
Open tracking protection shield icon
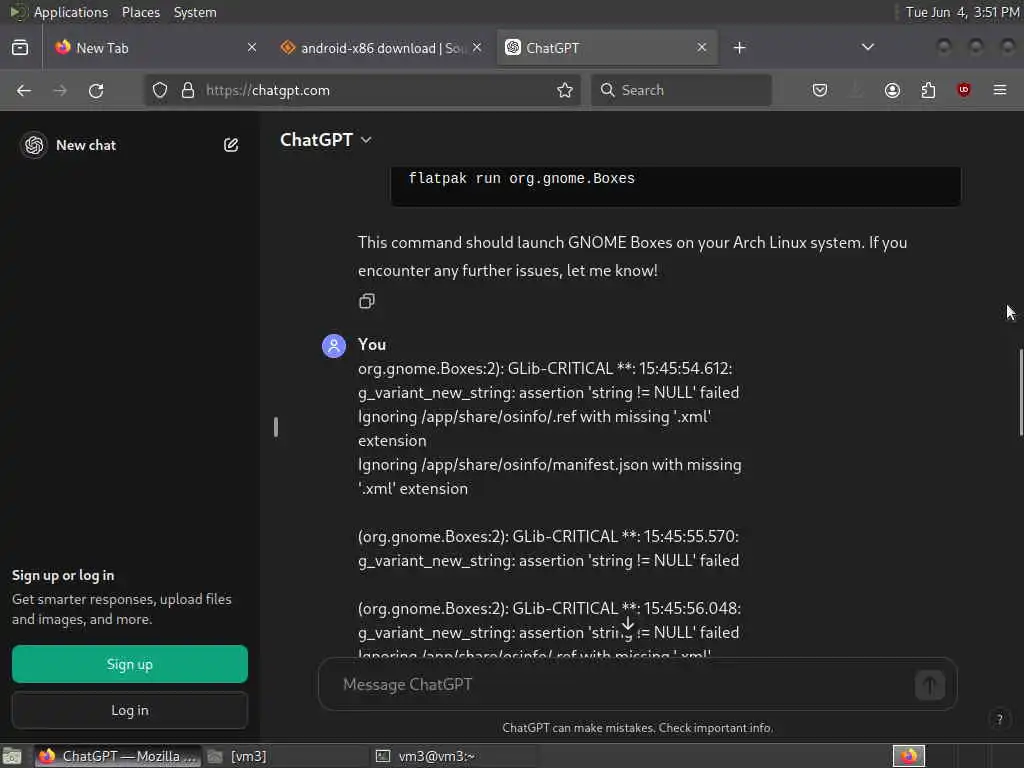(160, 90)
